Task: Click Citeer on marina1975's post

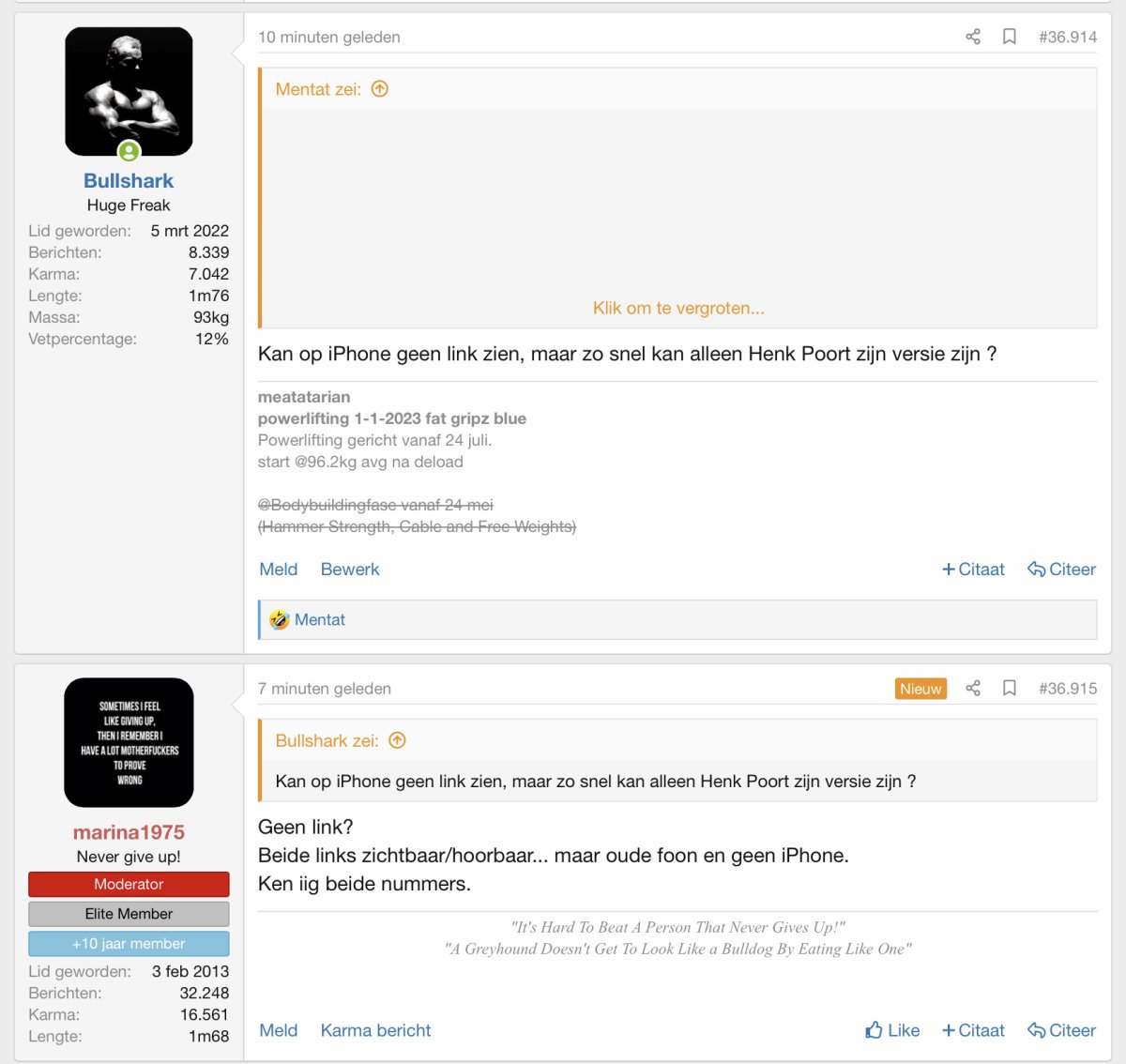Action: coord(1062,1030)
